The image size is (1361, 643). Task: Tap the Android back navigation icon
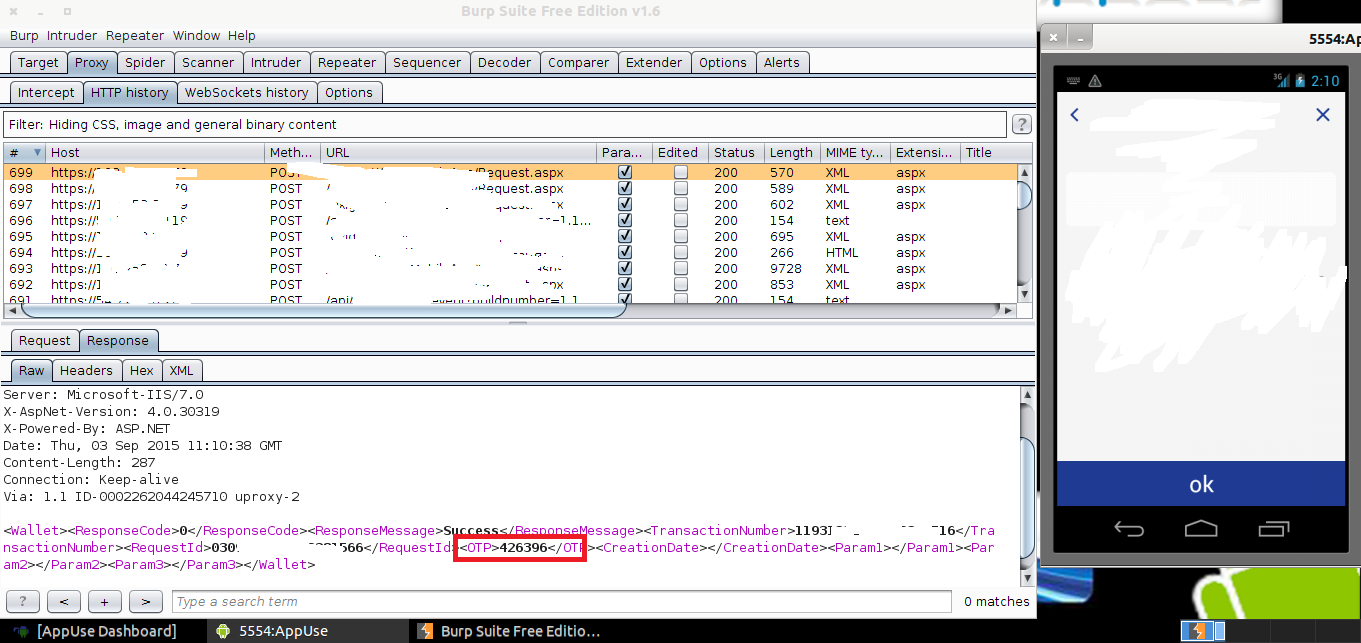1129,529
